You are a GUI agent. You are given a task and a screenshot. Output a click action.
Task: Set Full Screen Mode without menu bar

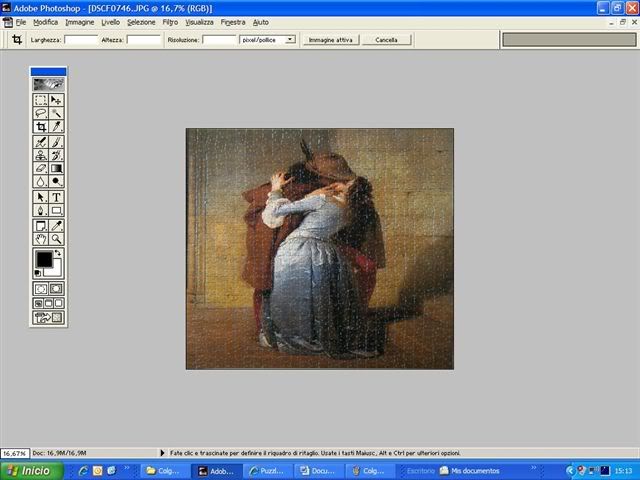point(59,303)
